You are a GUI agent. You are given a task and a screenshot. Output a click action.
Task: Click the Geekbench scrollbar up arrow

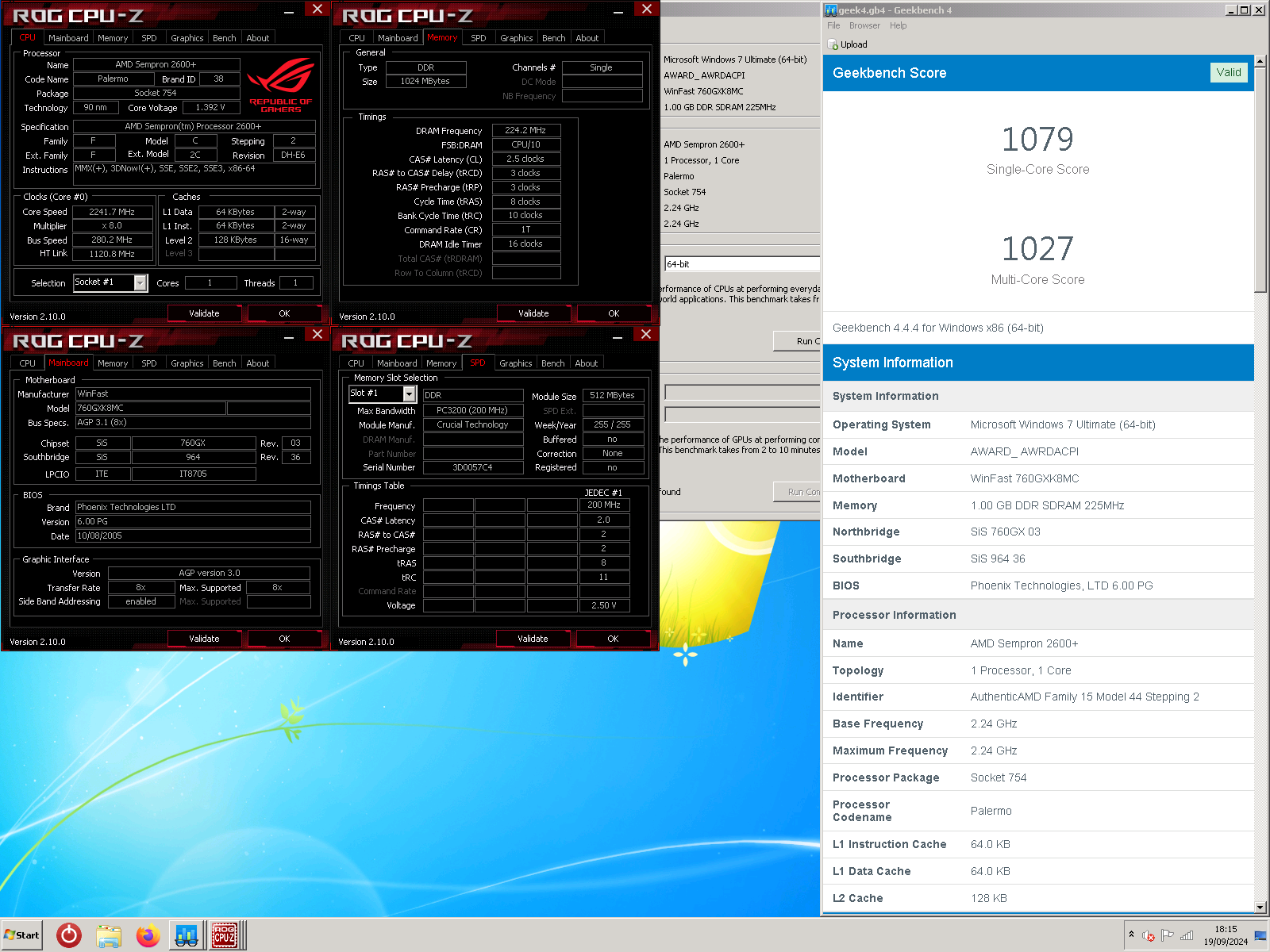[x=1260, y=61]
